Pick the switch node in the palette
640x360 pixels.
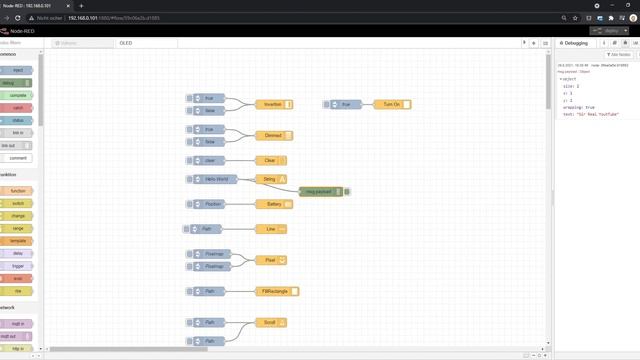pos(16,203)
